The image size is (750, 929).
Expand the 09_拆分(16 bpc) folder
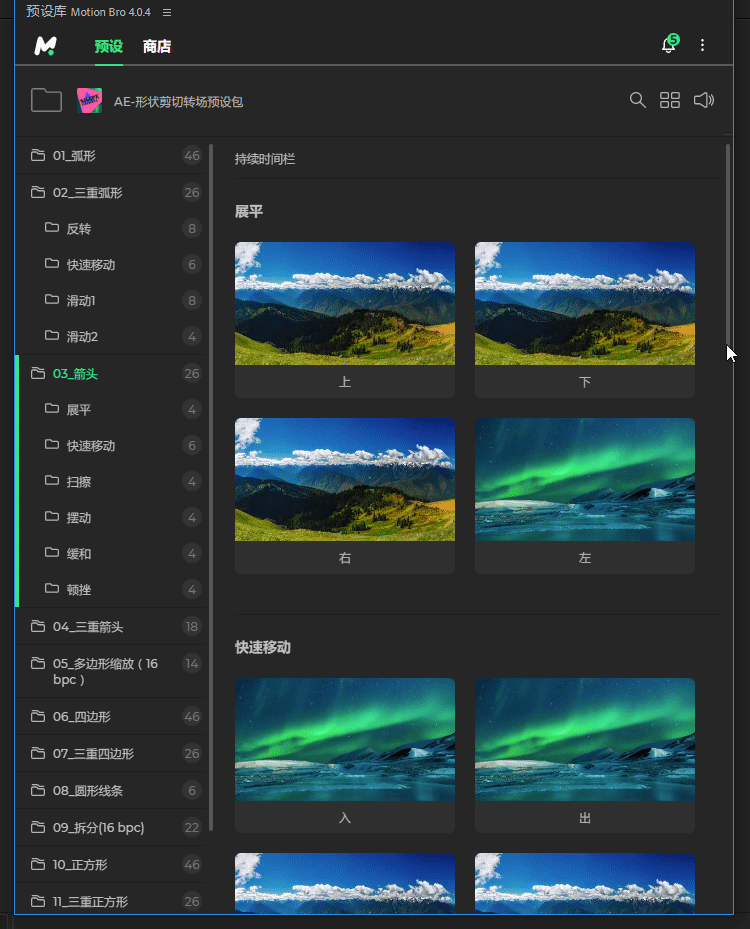(x=111, y=828)
